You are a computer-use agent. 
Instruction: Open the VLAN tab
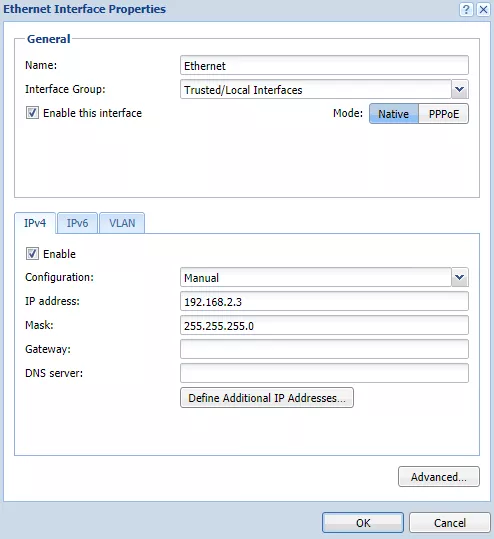point(122,223)
